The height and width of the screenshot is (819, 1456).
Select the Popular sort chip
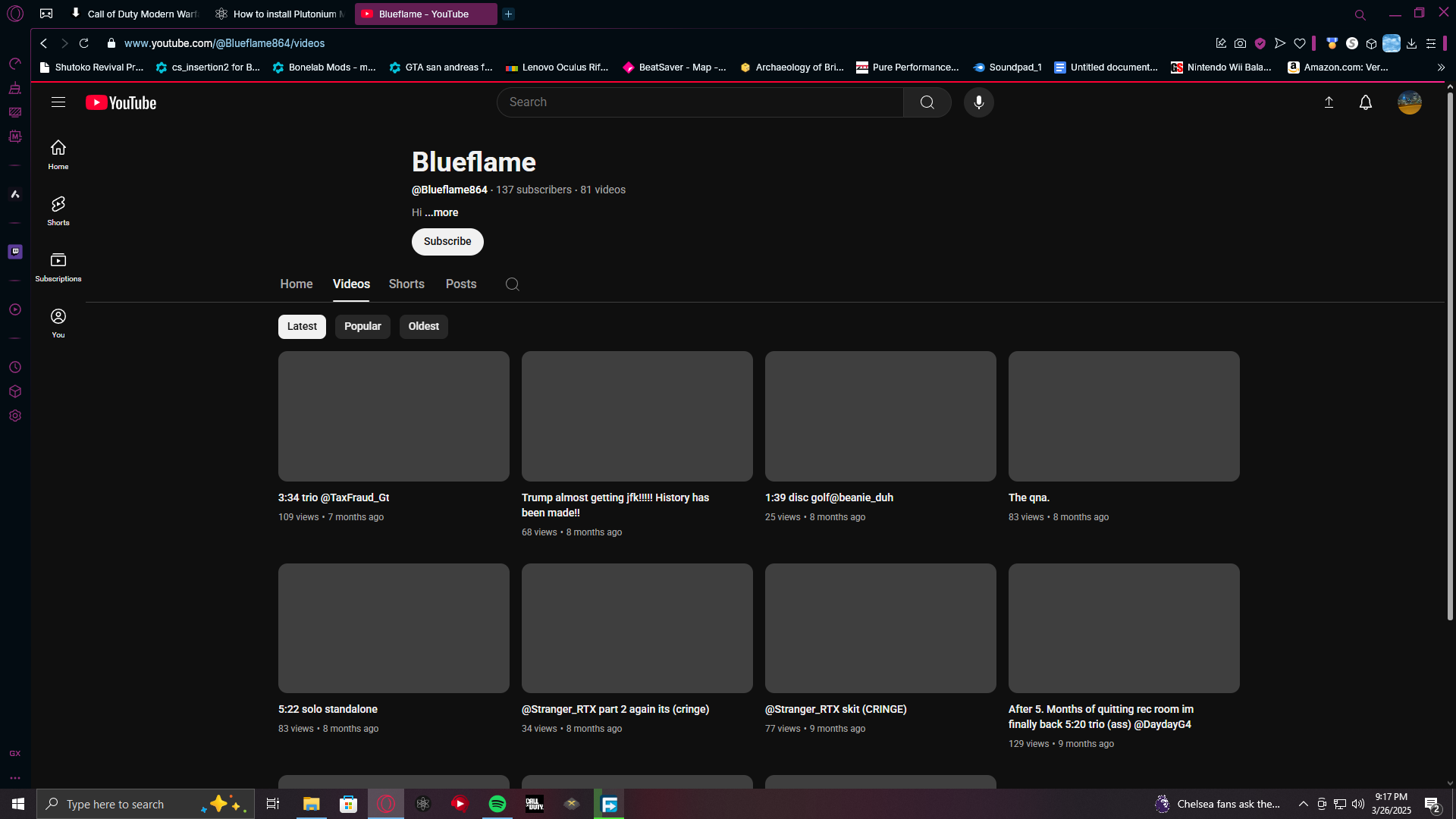(x=362, y=326)
